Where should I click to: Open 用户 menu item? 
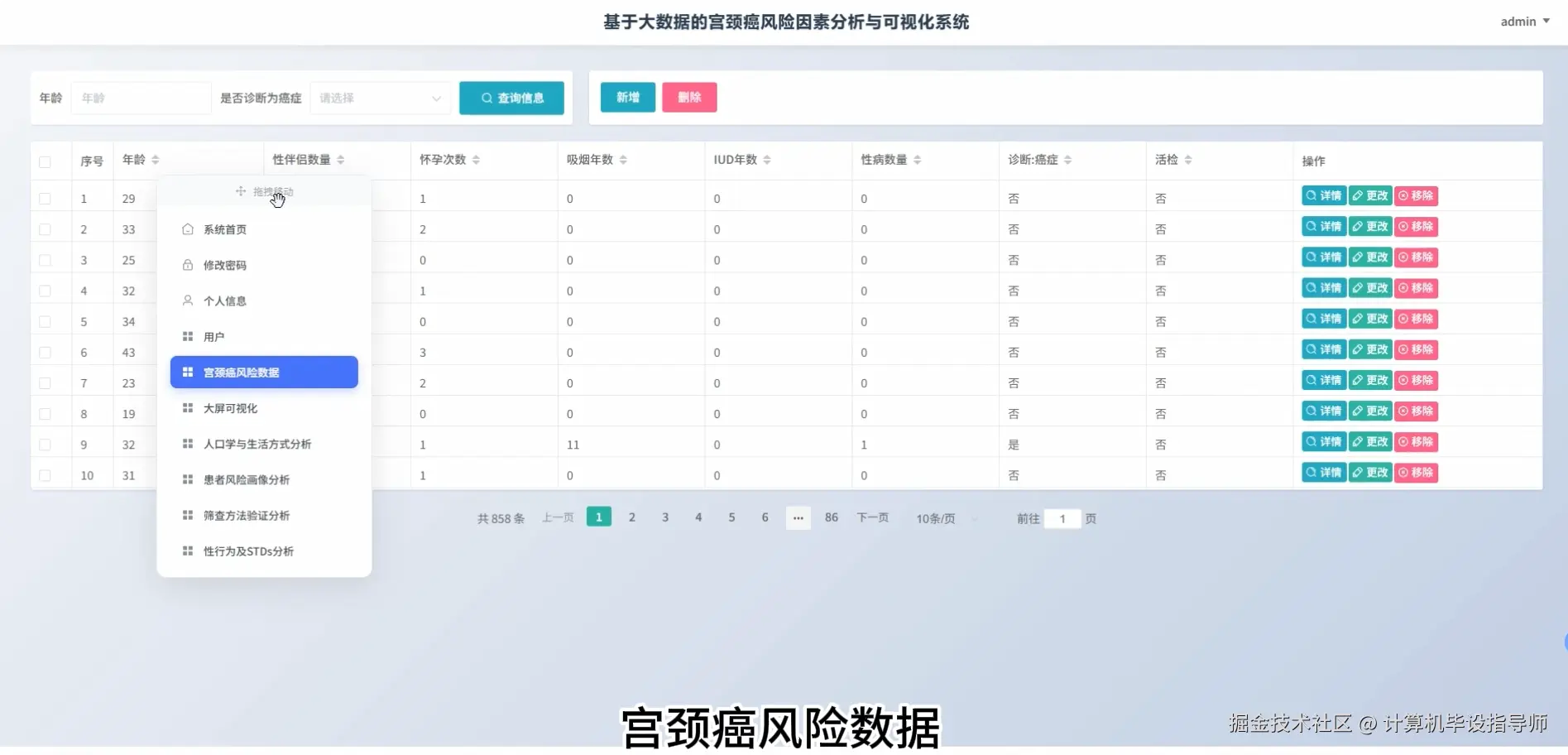(264, 336)
